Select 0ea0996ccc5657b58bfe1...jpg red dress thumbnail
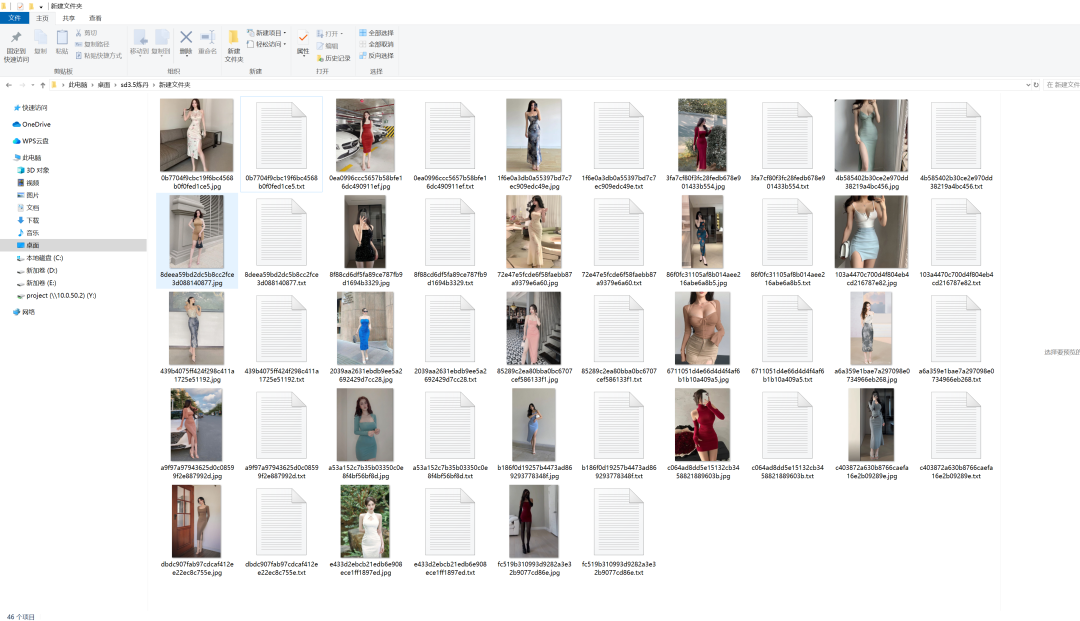The height and width of the screenshot is (621, 1080). click(365, 135)
